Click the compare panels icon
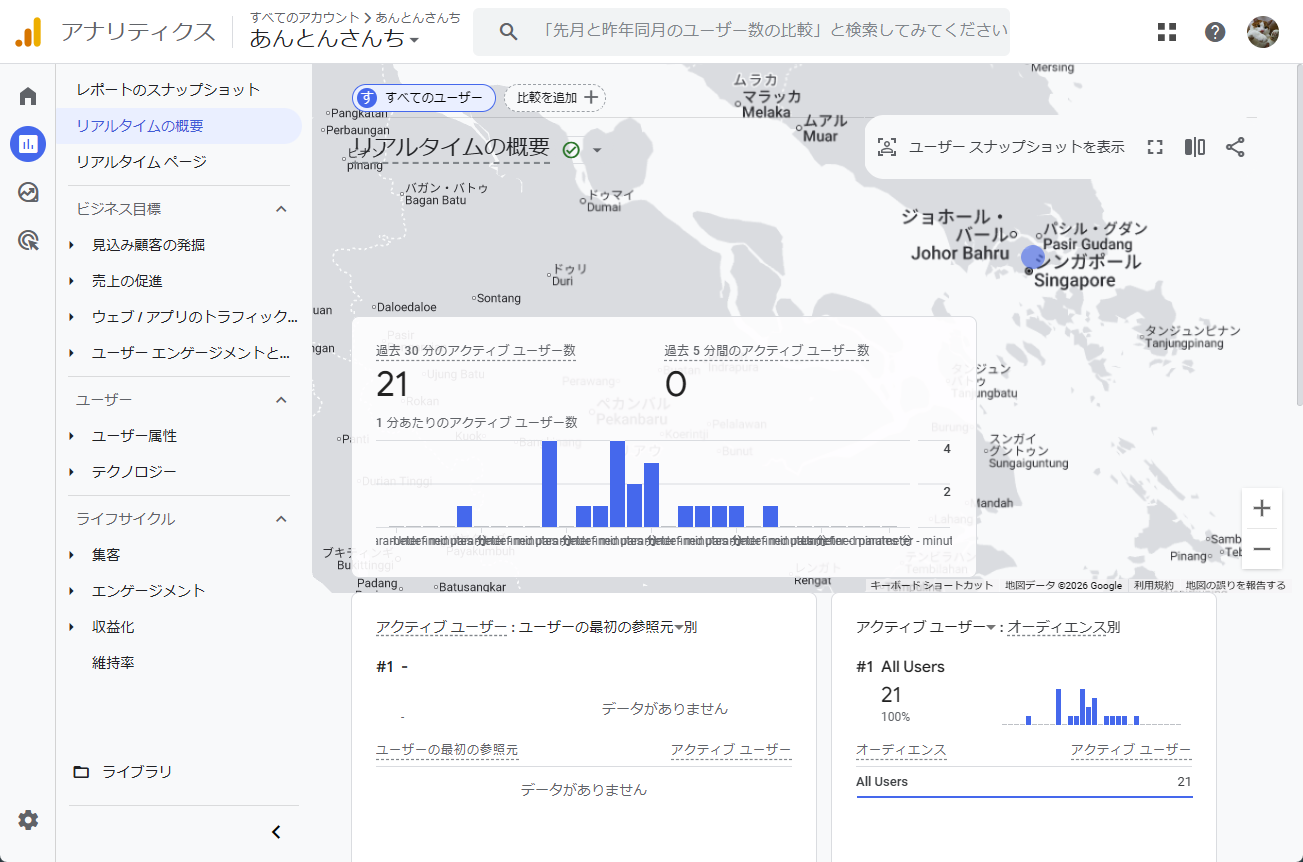 click(x=1195, y=147)
